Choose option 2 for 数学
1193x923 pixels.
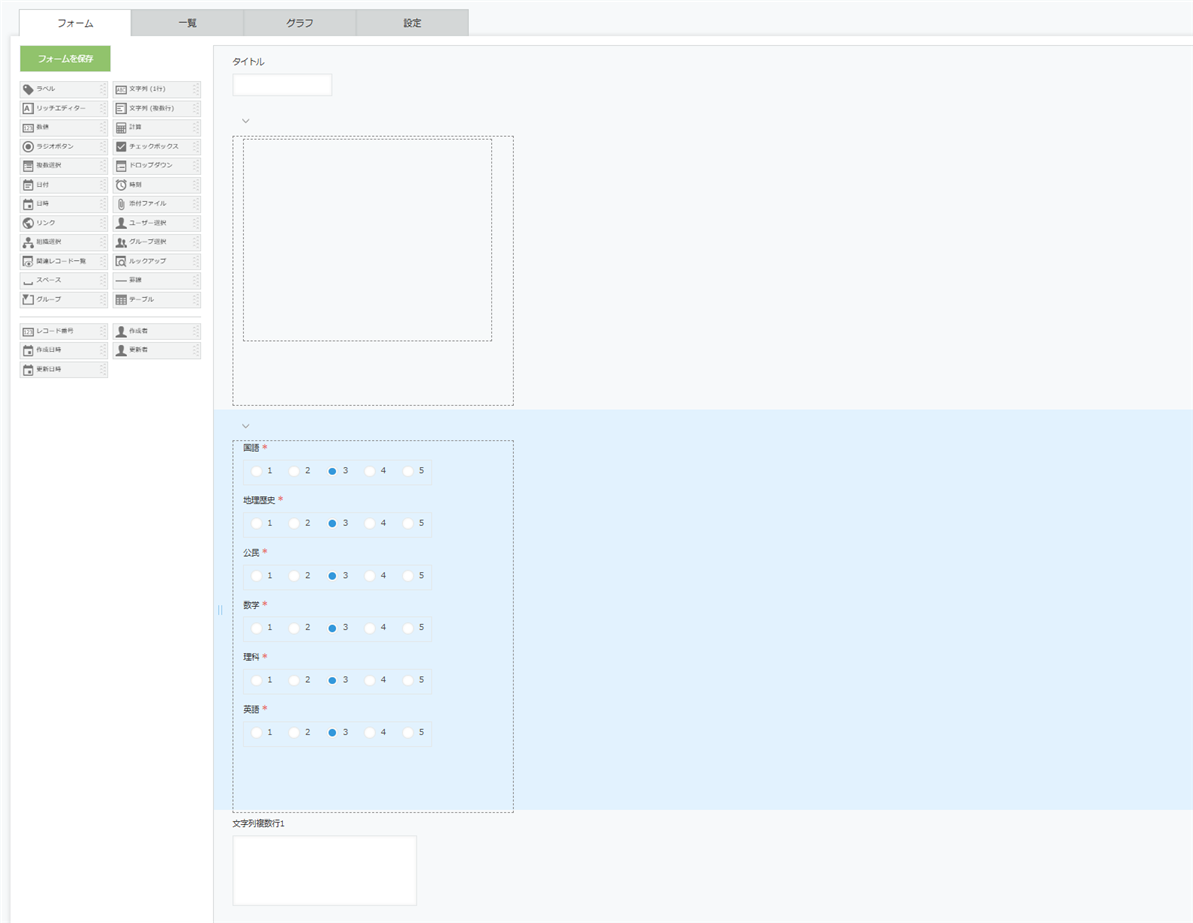pos(294,628)
